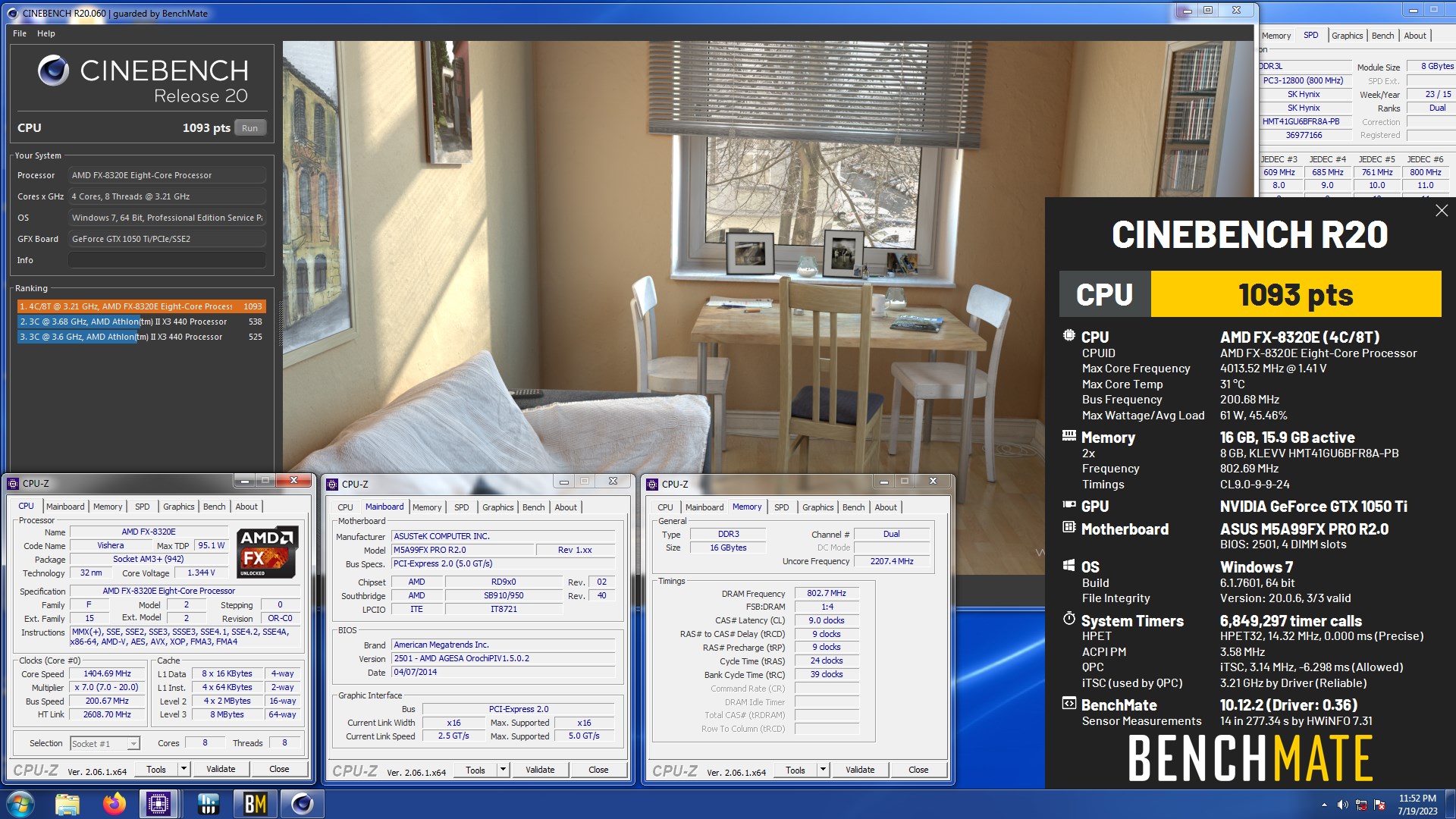Open HWiNFO from the taskbar
This screenshot has height=819, width=1456.
pyautogui.click(x=208, y=804)
